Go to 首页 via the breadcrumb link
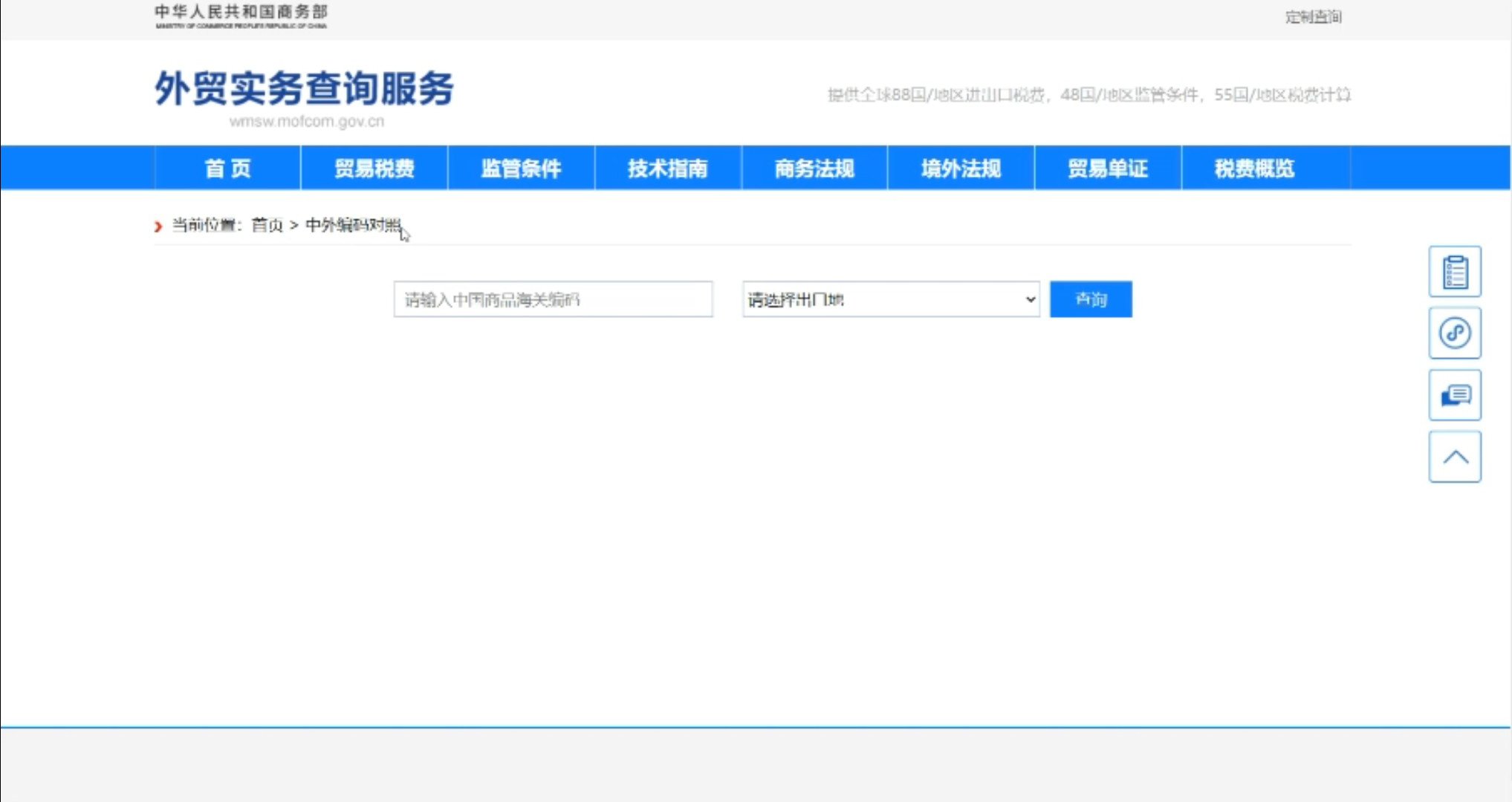1512x802 pixels. click(x=268, y=226)
